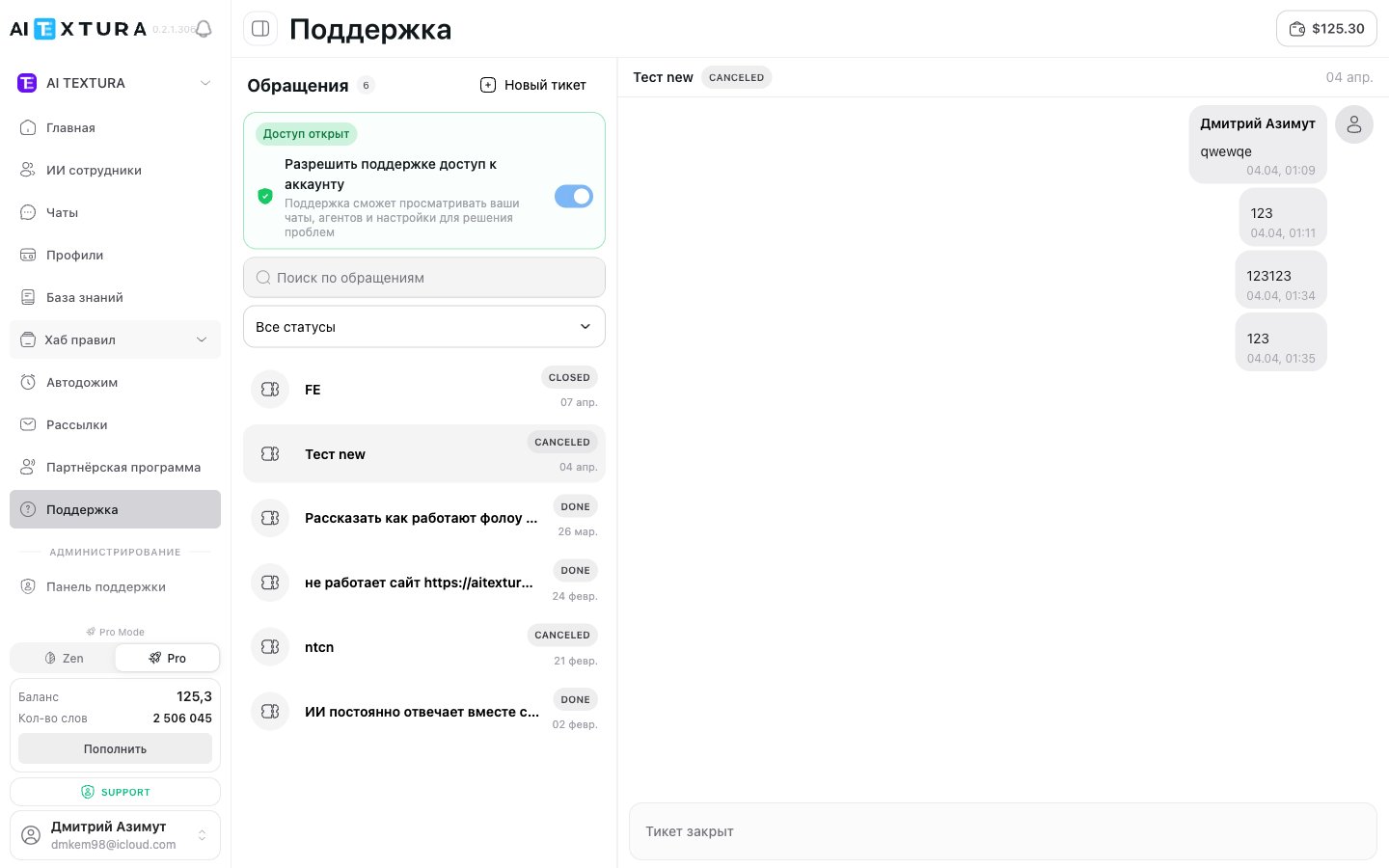Open Автодожим section
This screenshot has width=1389, height=868.
116,382
